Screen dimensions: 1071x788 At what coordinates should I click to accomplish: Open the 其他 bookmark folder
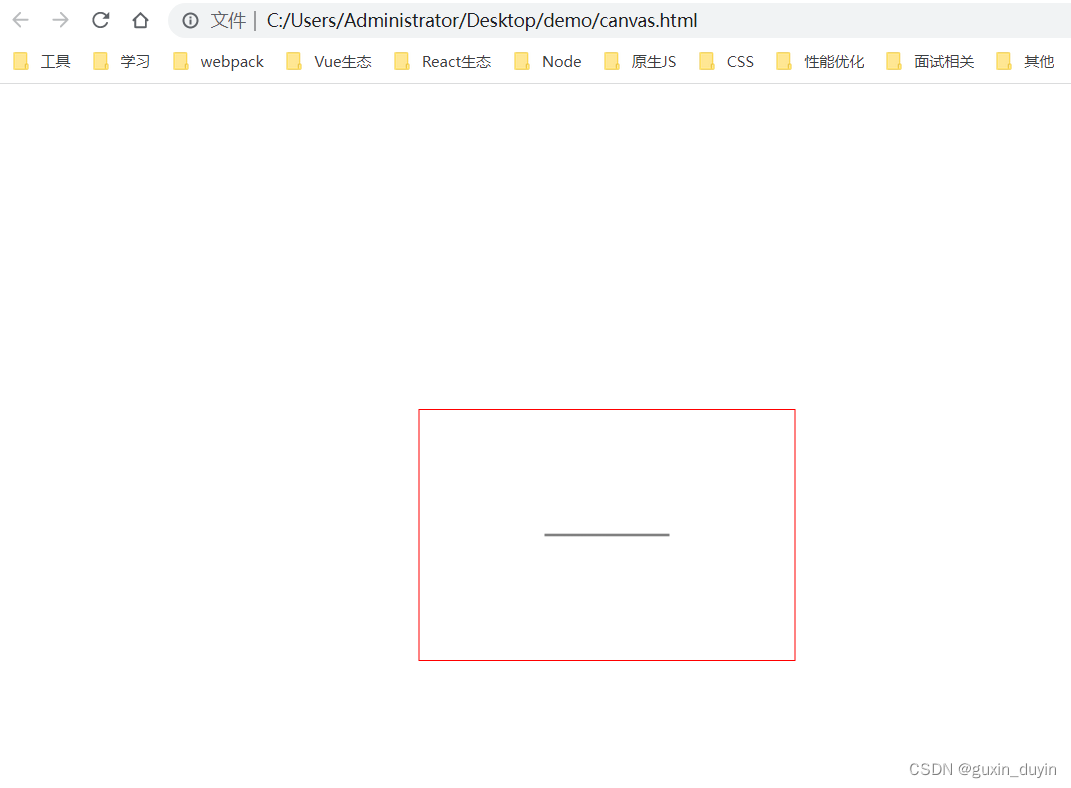click(1025, 61)
